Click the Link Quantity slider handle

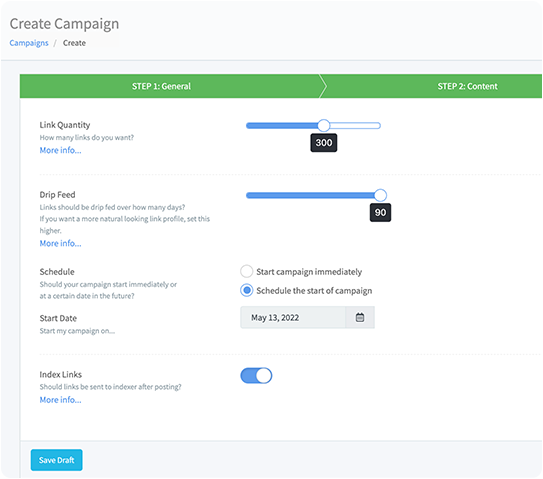click(324, 125)
